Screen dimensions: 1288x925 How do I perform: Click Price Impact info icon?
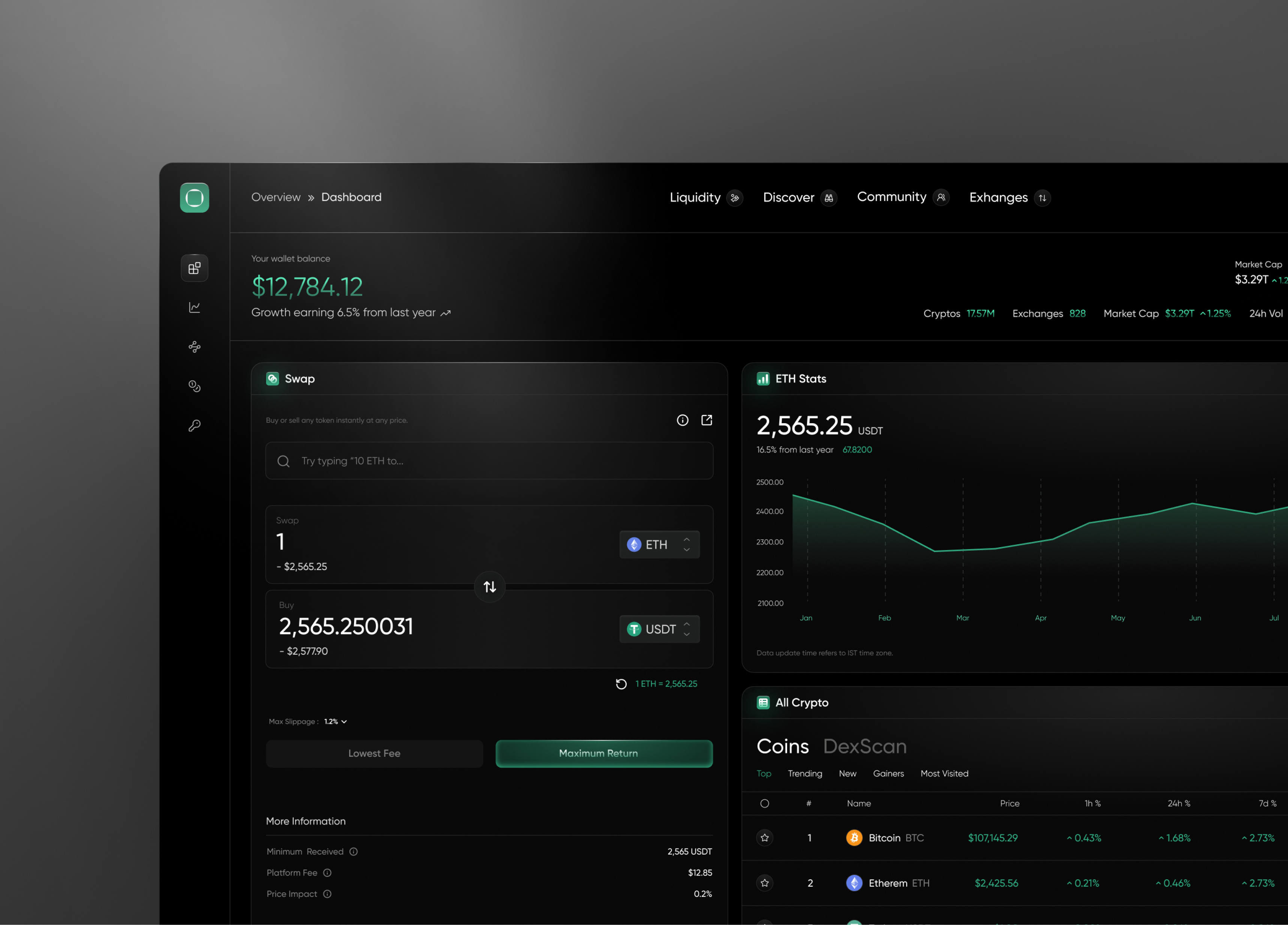pos(327,894)
